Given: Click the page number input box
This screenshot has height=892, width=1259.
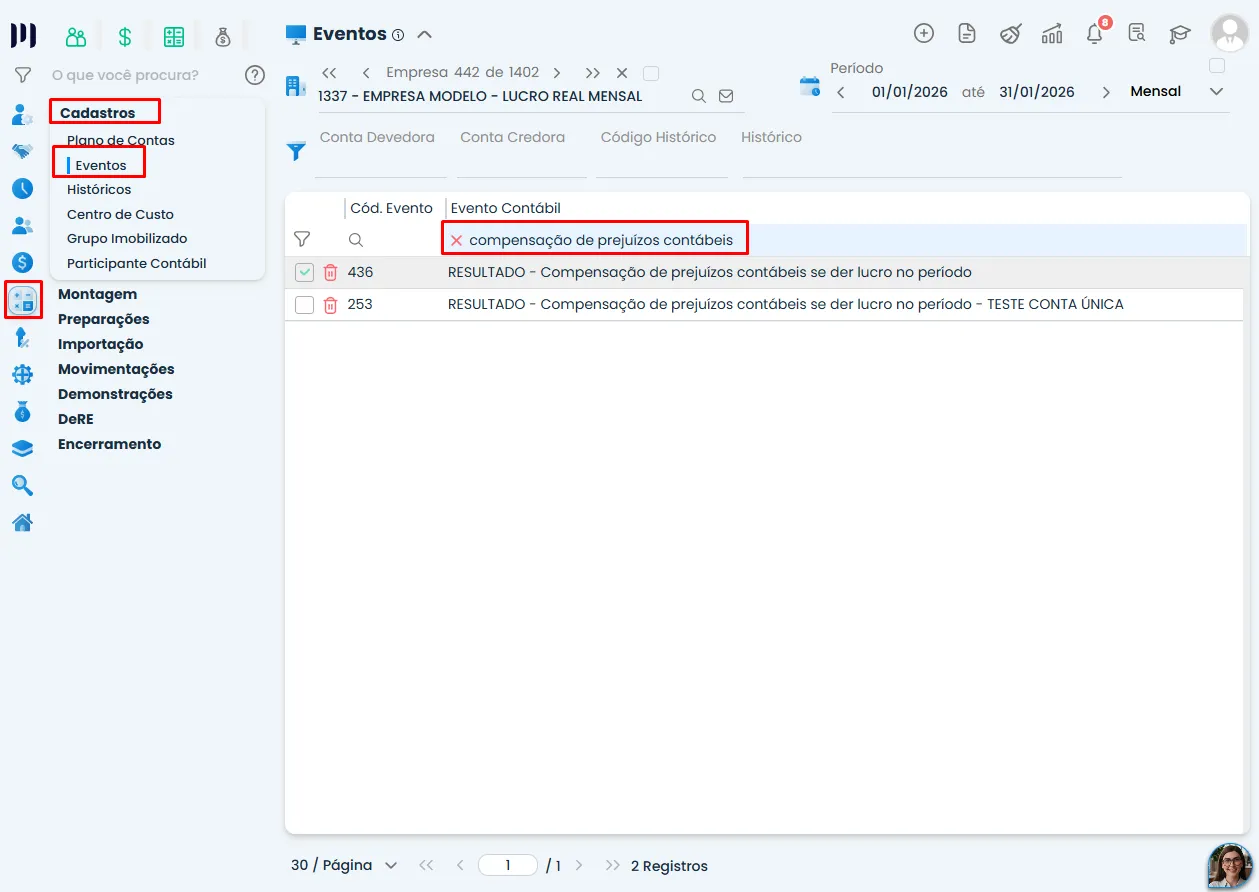Looking at the screenshot, I should tap(508, 865).
